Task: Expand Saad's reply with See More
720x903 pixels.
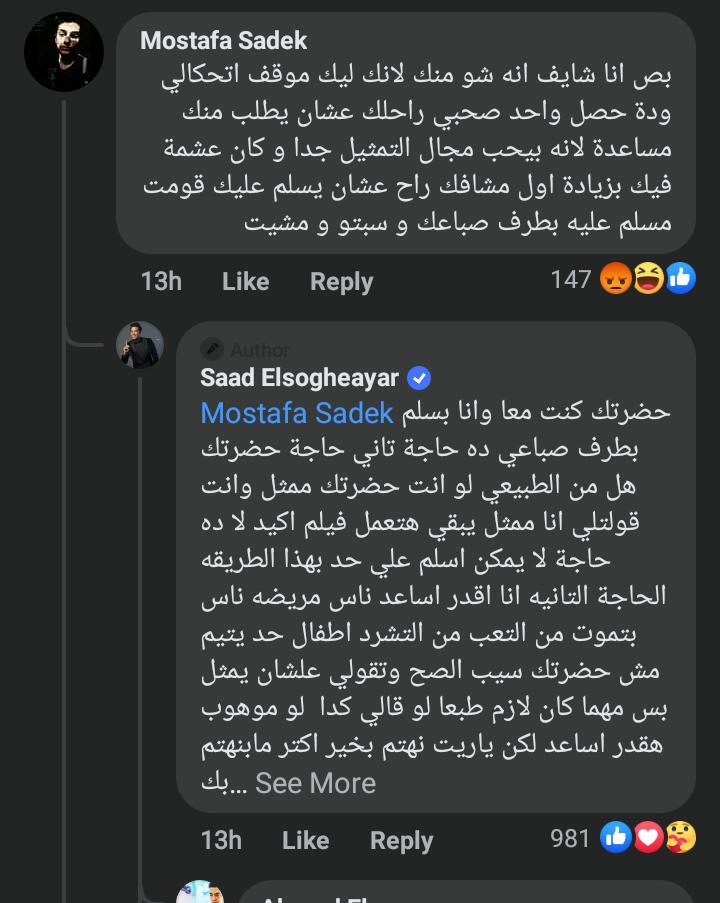Action: coord(315,783)
